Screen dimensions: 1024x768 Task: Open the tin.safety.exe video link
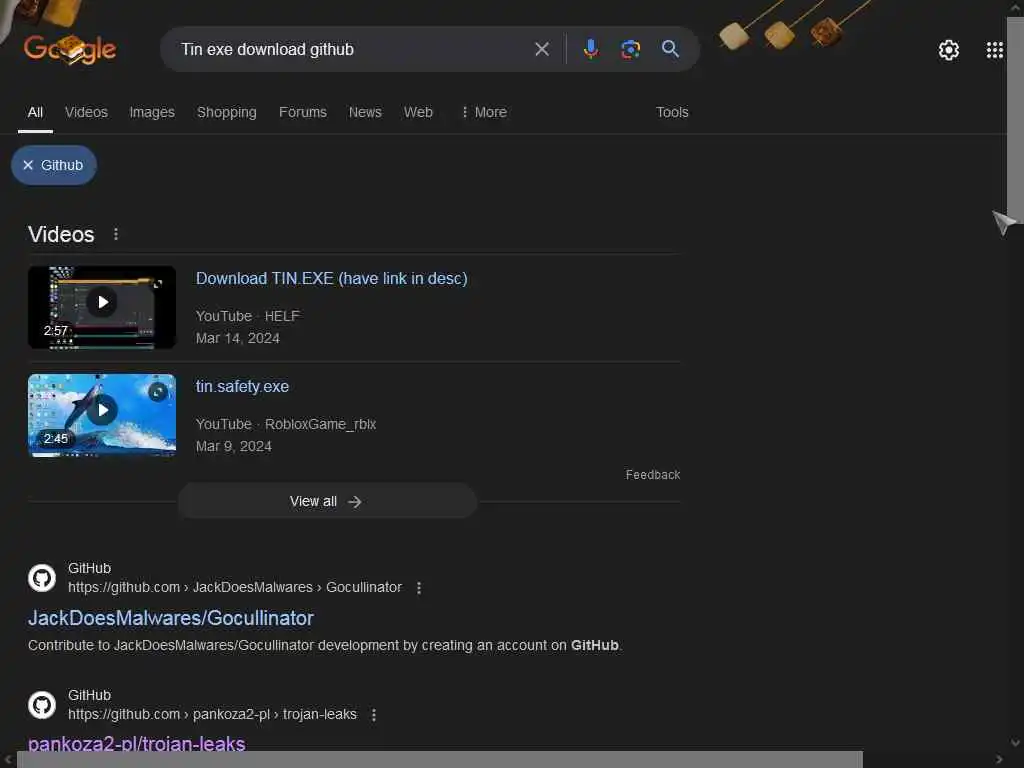click(242, 387)
